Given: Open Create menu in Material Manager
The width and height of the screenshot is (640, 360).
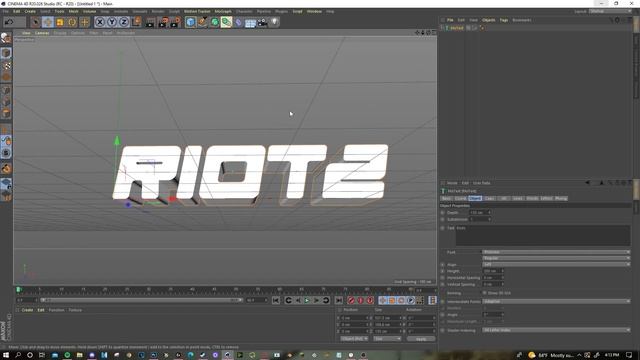Looking at the screenshot, I should (27, 310).
